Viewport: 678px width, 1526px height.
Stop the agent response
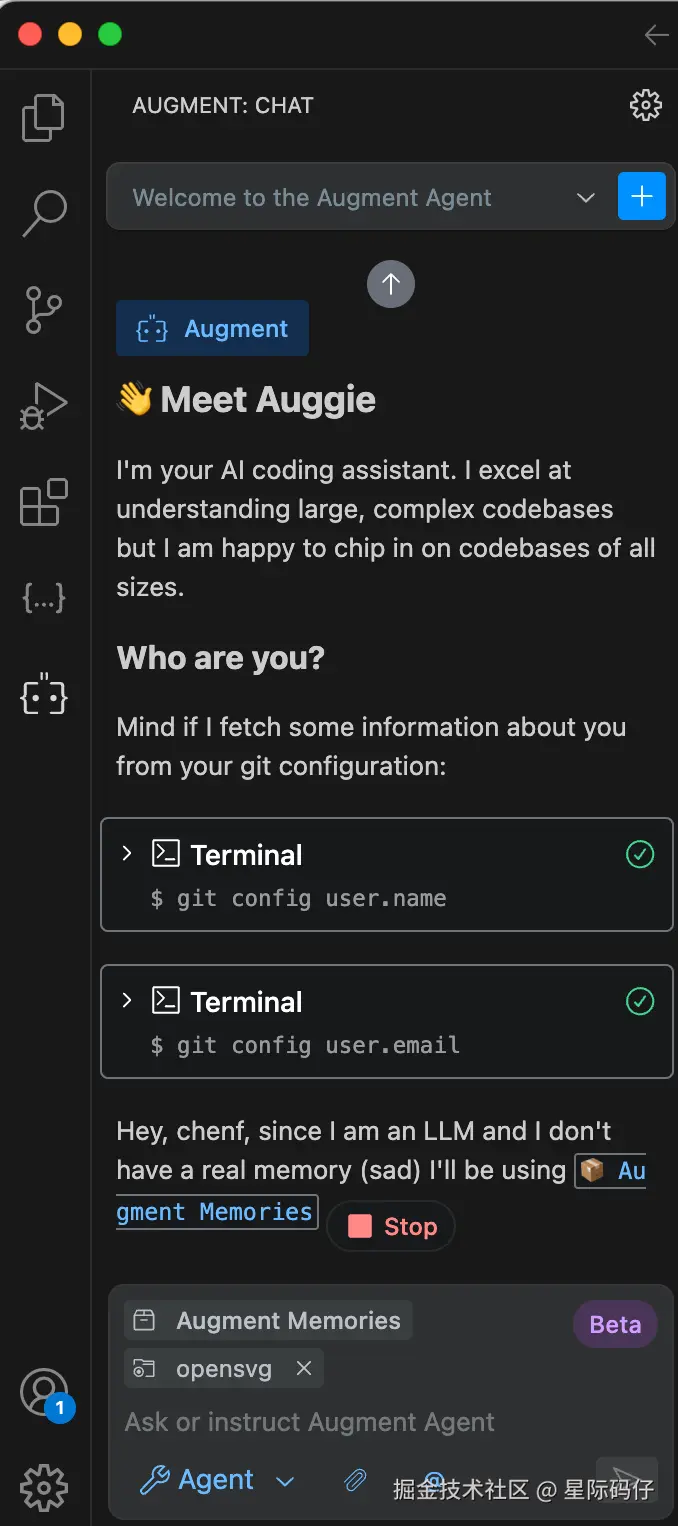tap(392, 1227)
